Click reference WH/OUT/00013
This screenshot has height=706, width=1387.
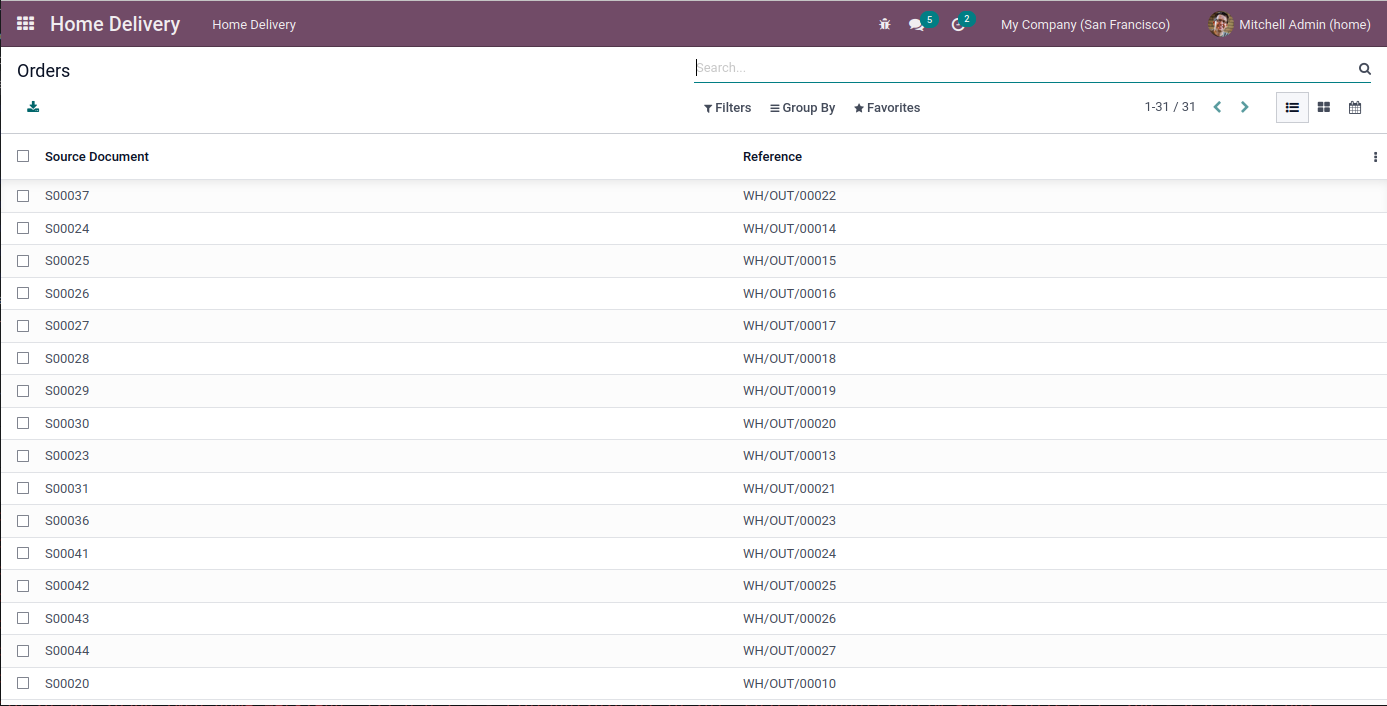tap(789, 456)
